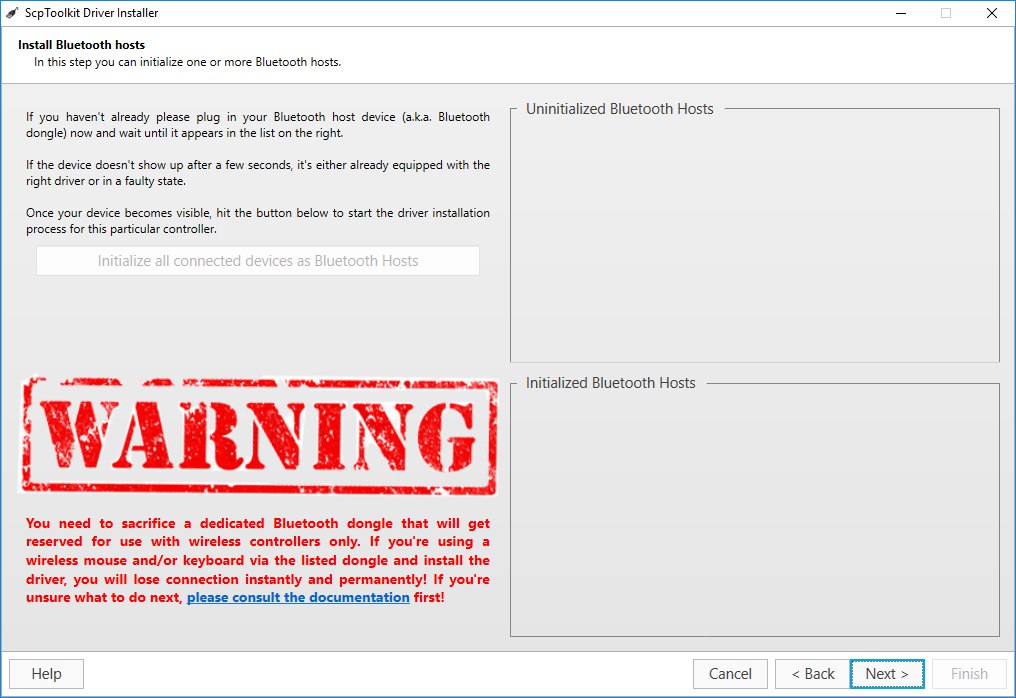Click the red sacrifice-a-Bluetooth-dongle warning paragraph
The width and height of the screenshot is (1016, 698).
click(x=258, y=560)
